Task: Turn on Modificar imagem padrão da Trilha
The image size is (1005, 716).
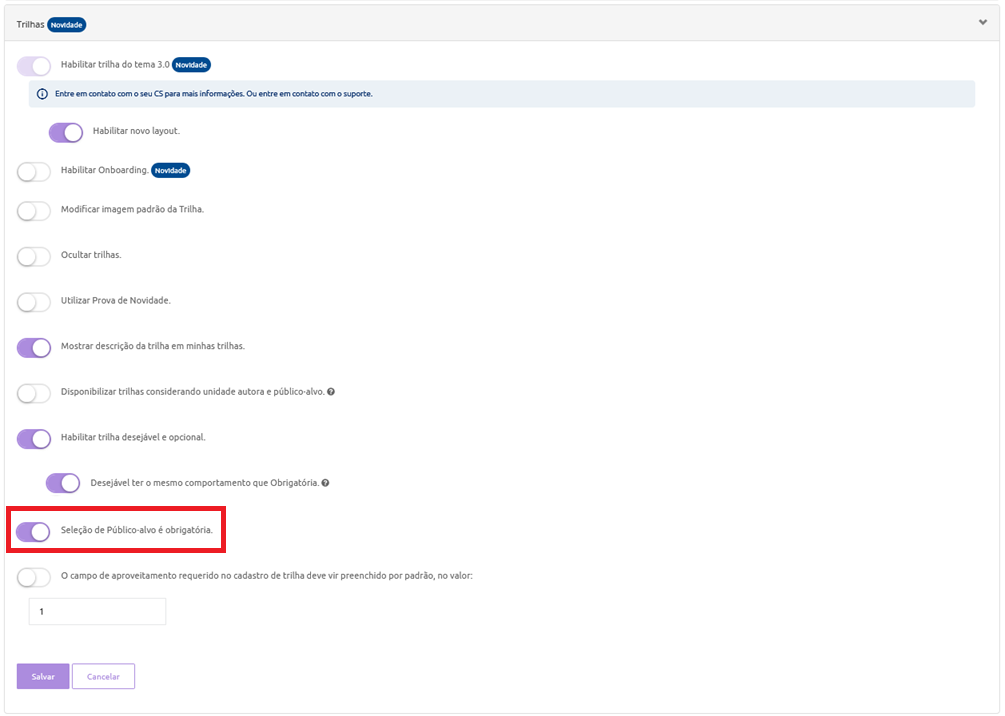Action: coord(34,210)
